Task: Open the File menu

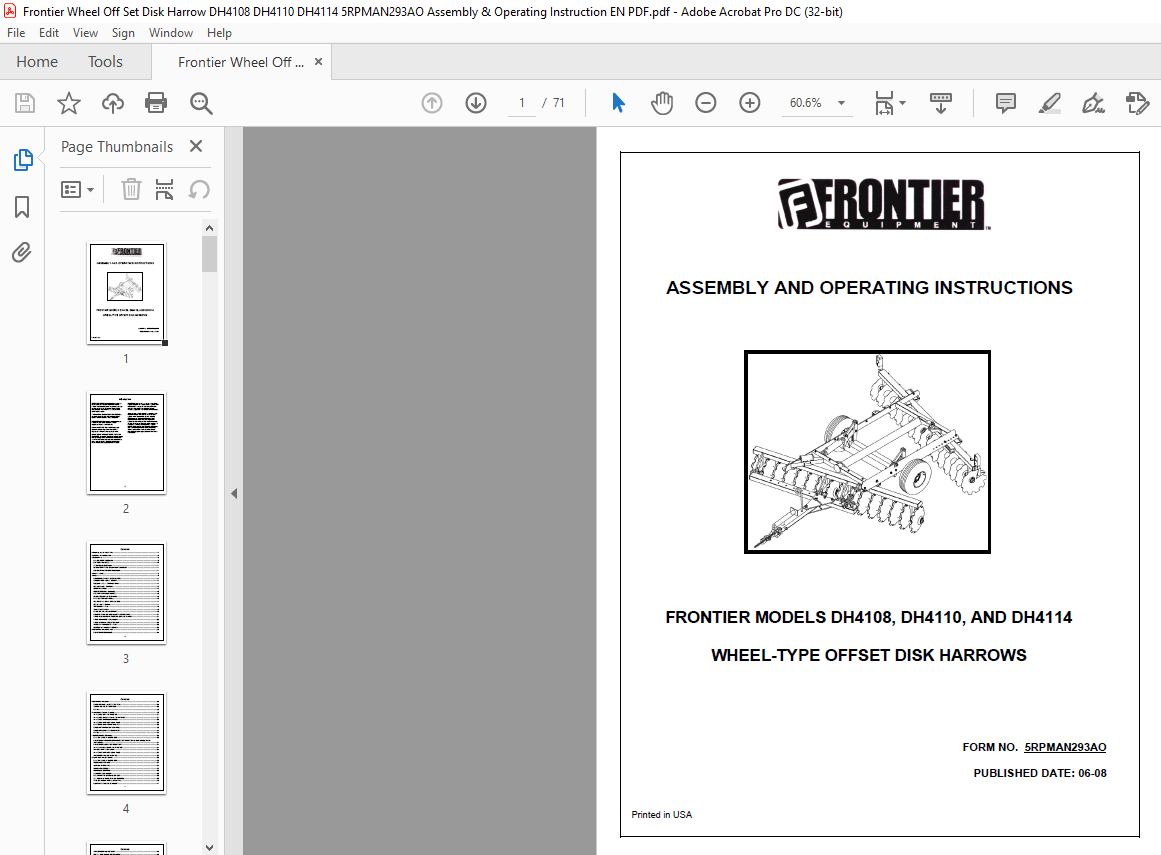Action: pos(16,33)
